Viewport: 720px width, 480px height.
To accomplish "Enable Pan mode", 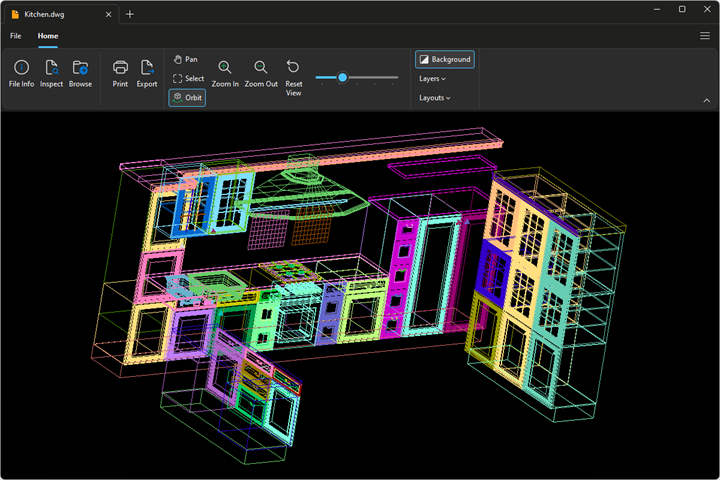I will tap(186, 59).
